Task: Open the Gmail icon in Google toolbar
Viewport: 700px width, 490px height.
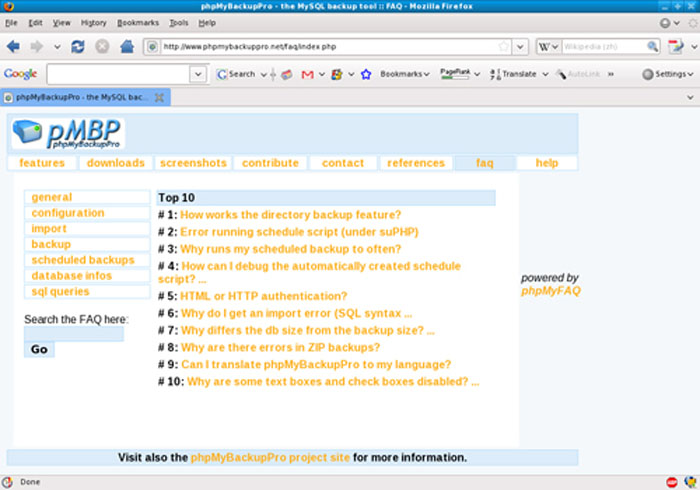Action: (x=307, y=75)
